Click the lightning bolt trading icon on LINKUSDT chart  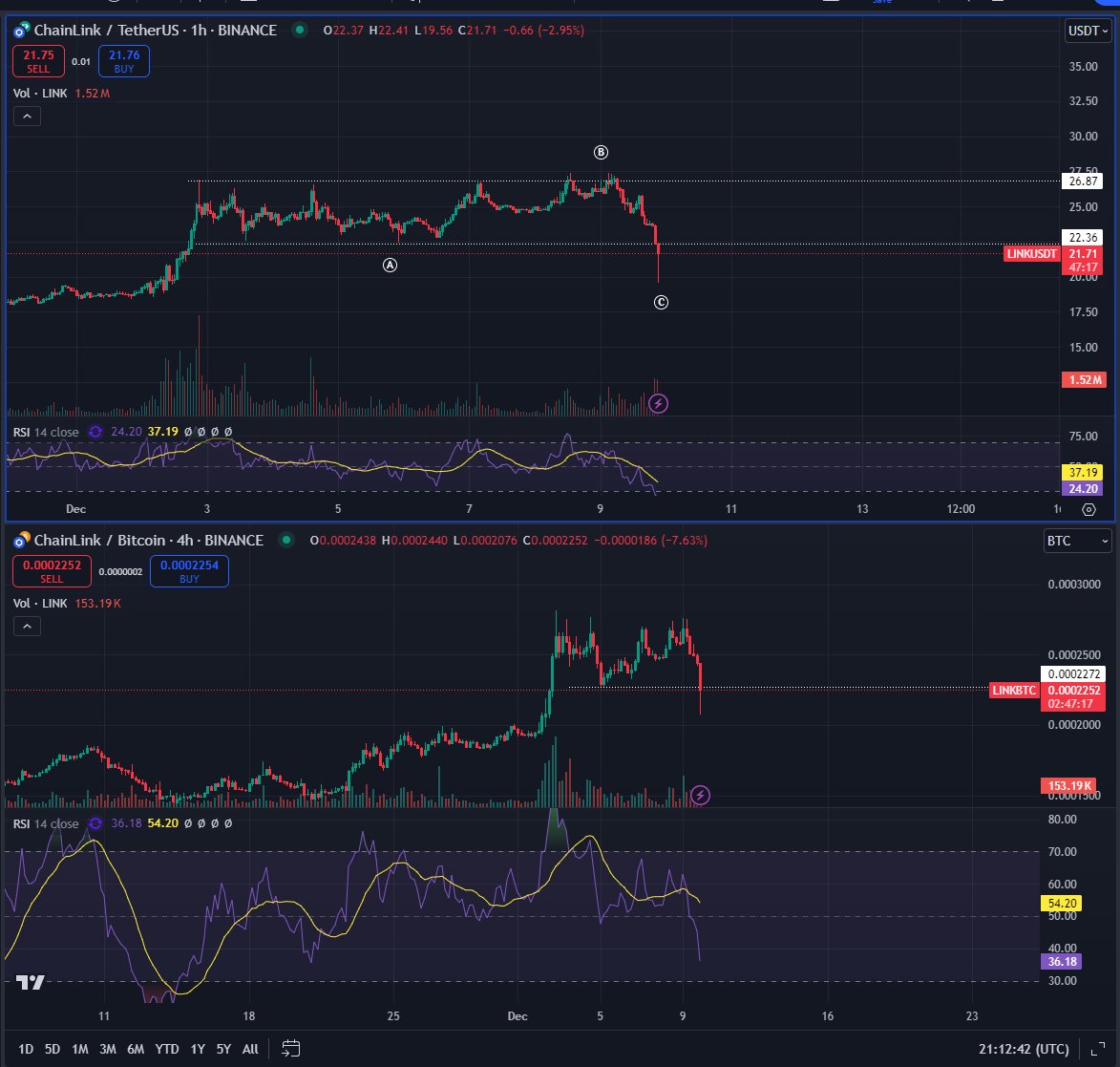click(x=660, y=403)
